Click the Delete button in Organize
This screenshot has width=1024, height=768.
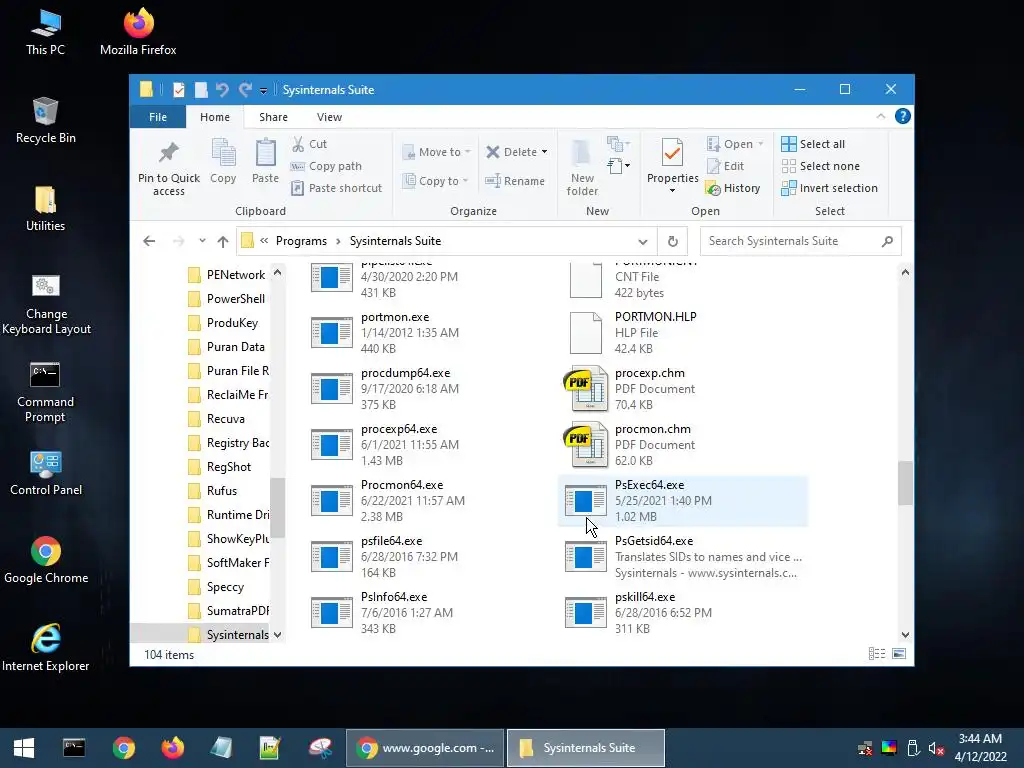[511, 152]
